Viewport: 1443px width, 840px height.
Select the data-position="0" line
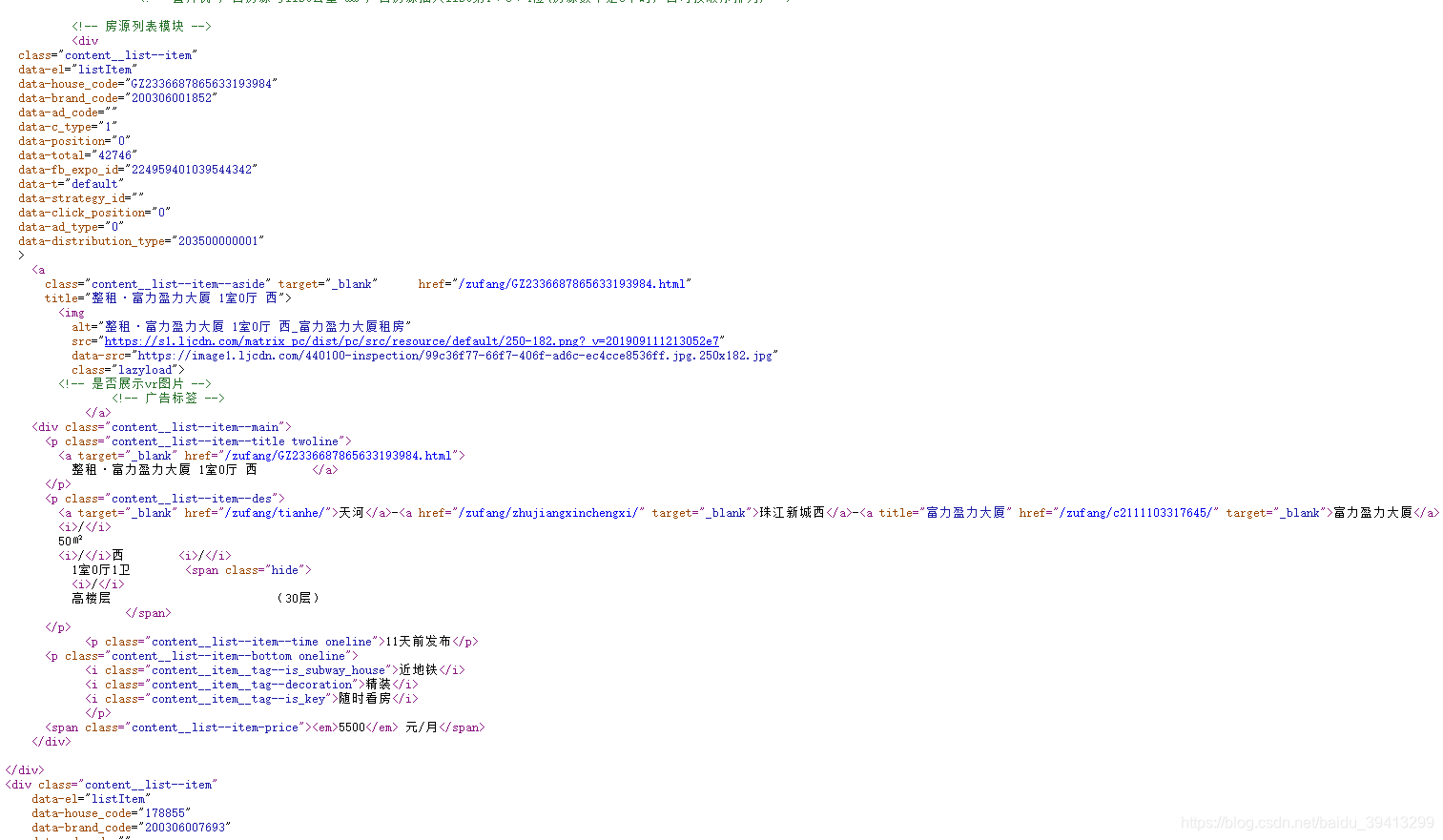pos(74,141)
